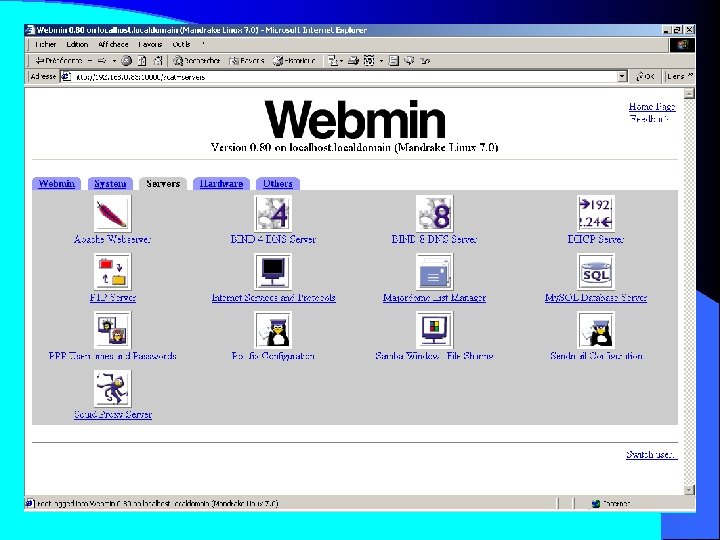This screenshot has width=720, height=540.
Task: Expand the Mail button dropdown arrow
Action: (x=341, y=61)
